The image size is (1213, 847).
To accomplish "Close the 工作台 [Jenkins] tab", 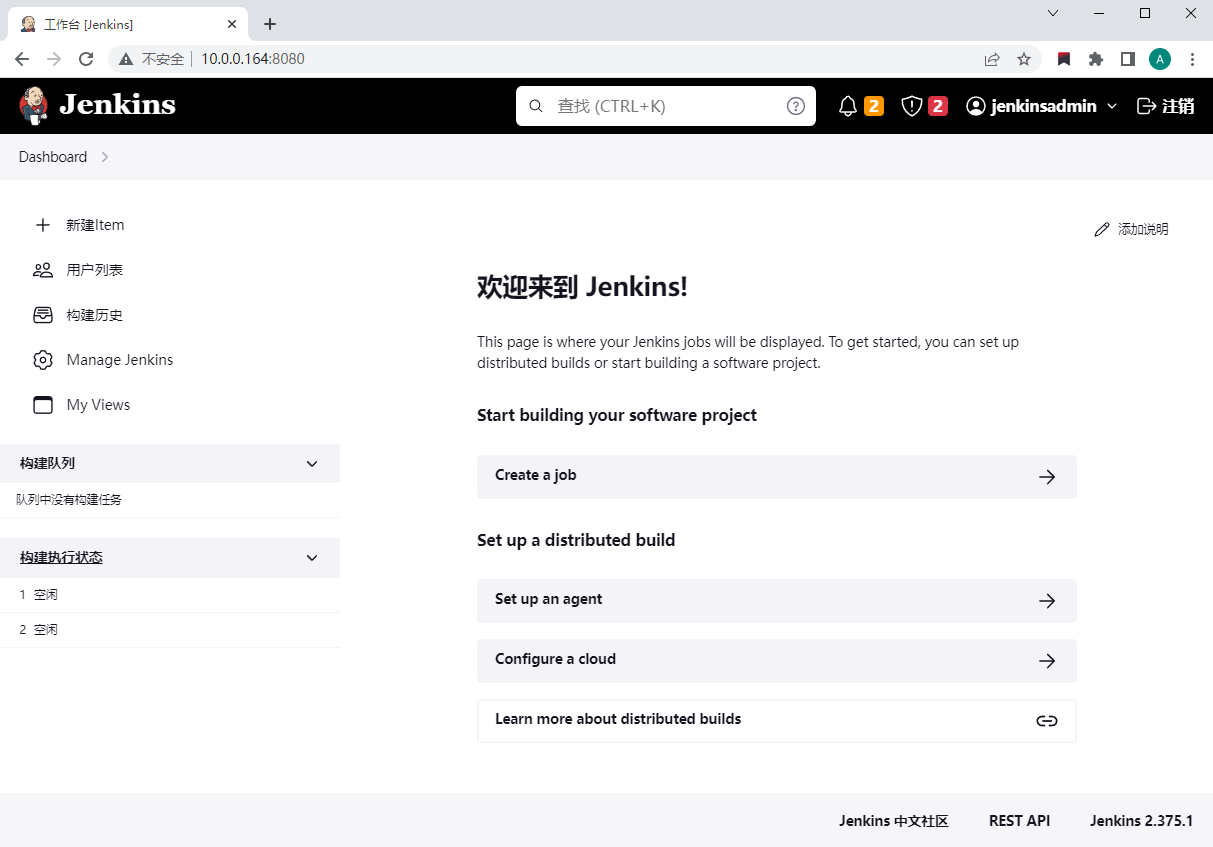I will tap(232, 24).
